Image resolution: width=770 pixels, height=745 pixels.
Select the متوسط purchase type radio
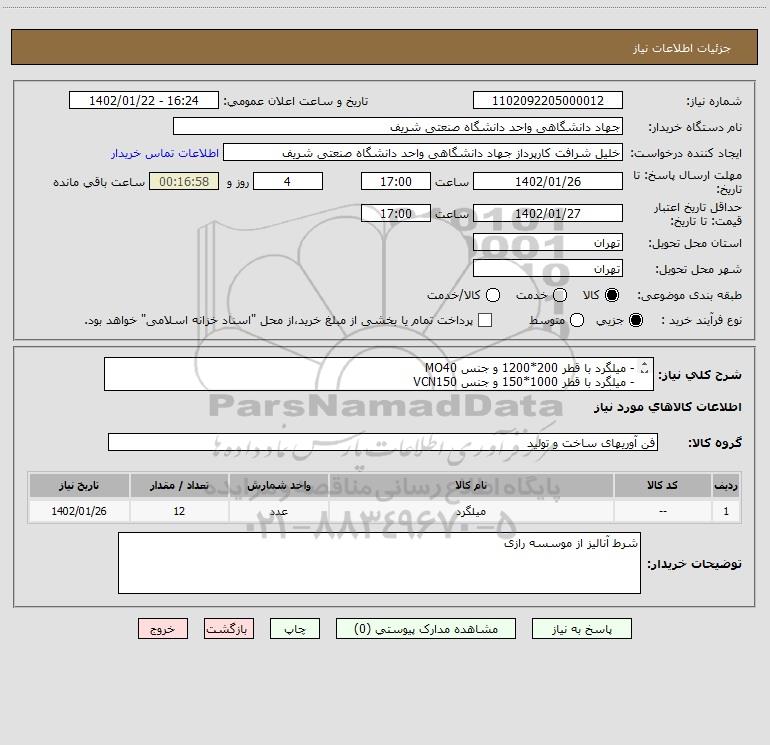tap(577, 320)
